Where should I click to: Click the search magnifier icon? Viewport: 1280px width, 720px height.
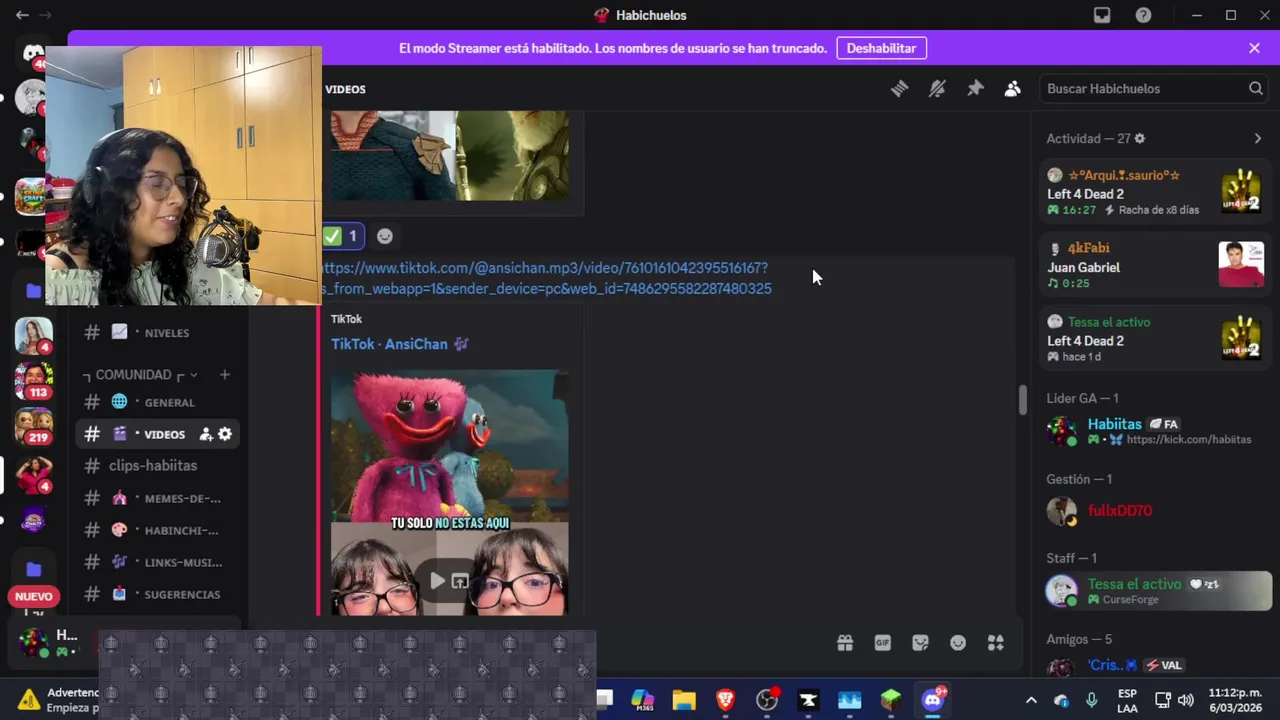(x=1255, y=89)
